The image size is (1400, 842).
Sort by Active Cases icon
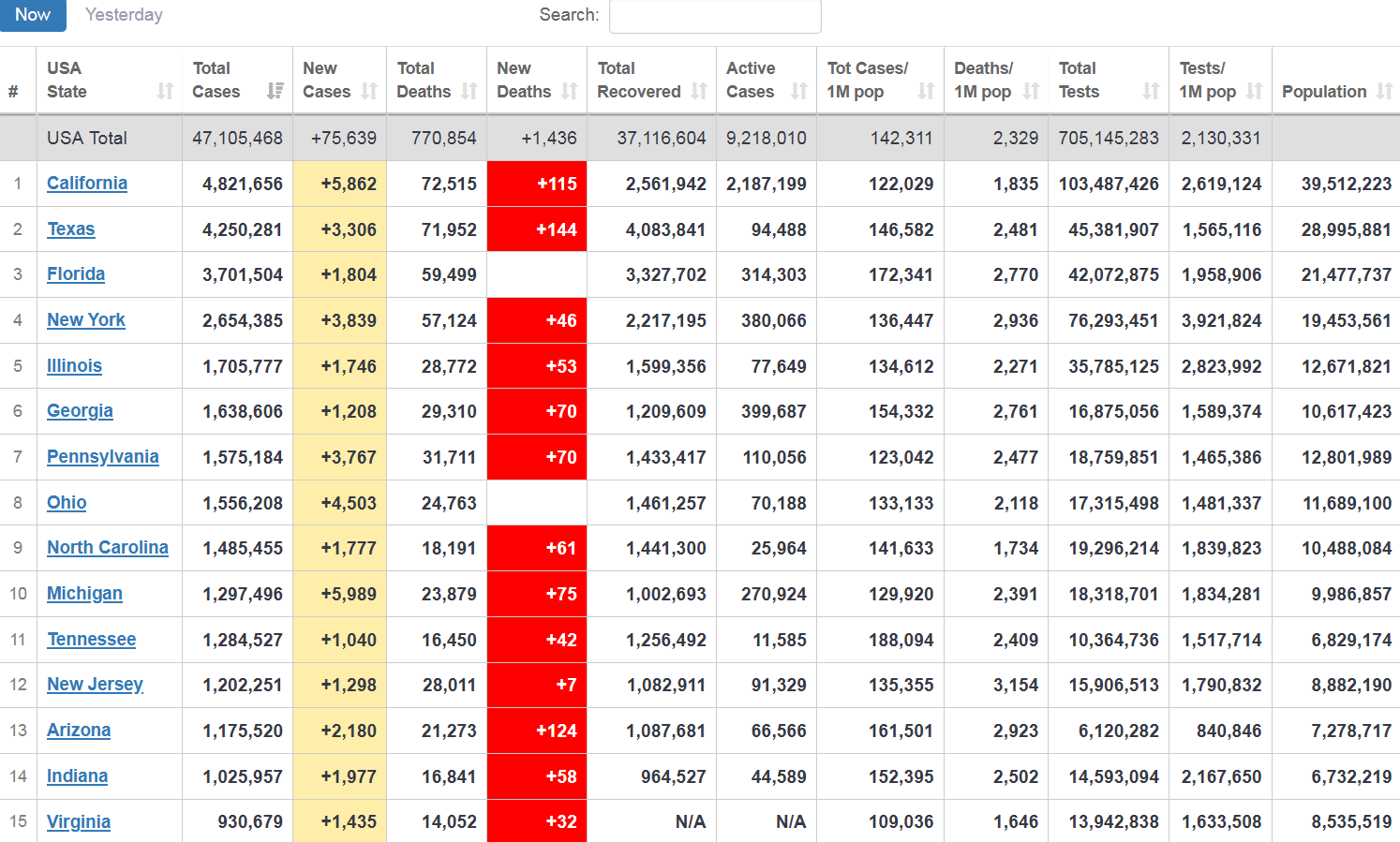coord(798,91)
